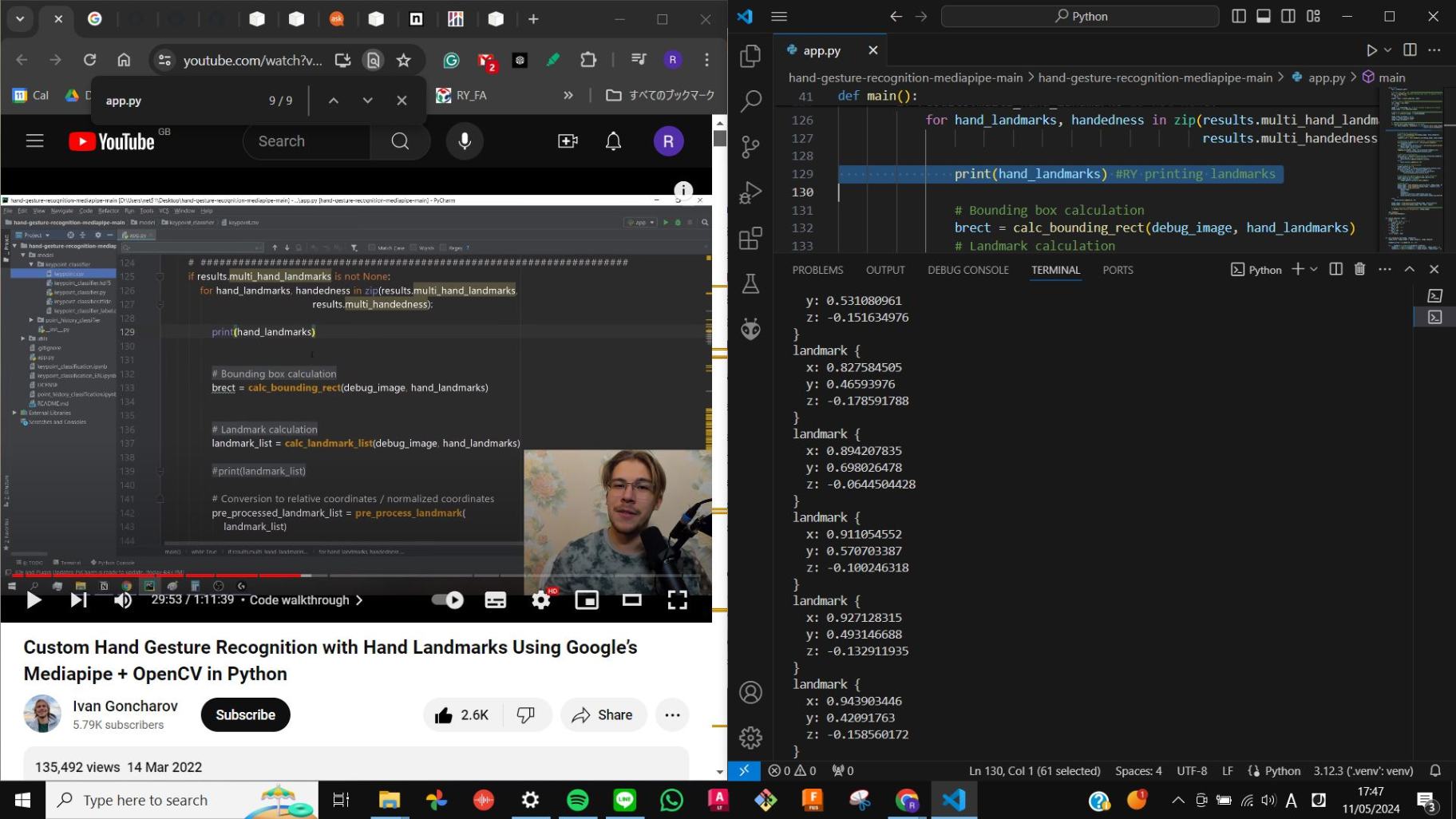
Task: Kill terminal with trash icon
Action: pos(1359,269)
